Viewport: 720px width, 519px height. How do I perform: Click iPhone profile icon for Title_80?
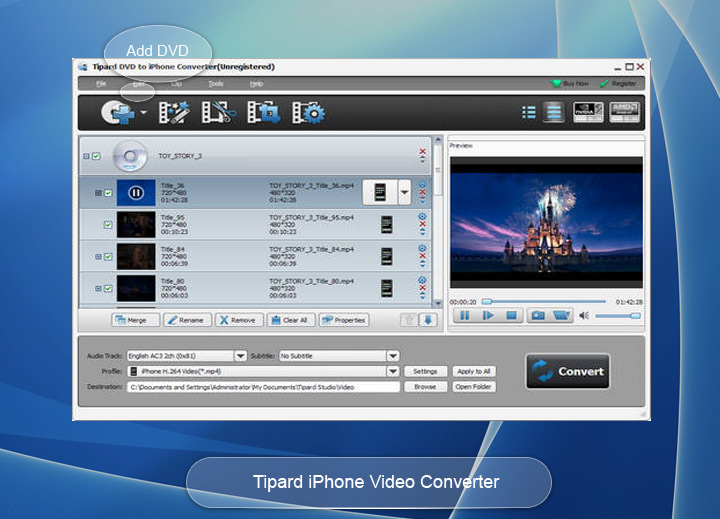click(x=387, y=288)
